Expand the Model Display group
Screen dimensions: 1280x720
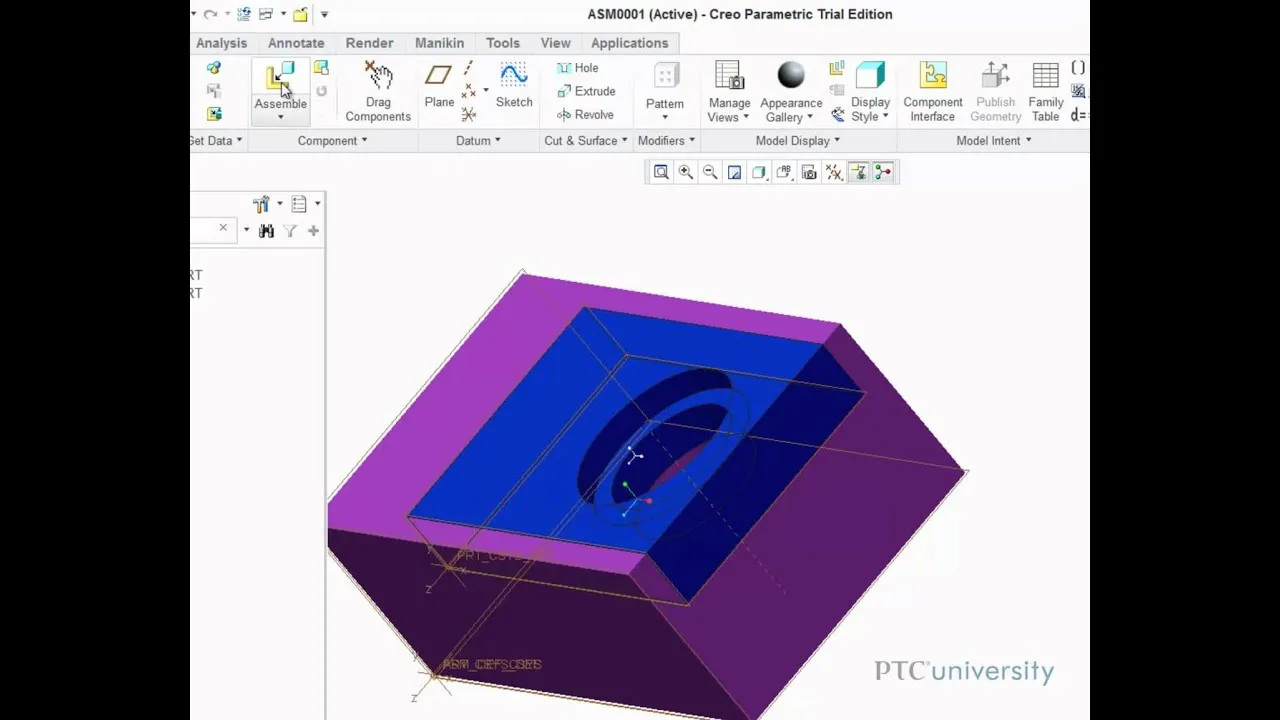pyautogui.click(x=798, y=141)
